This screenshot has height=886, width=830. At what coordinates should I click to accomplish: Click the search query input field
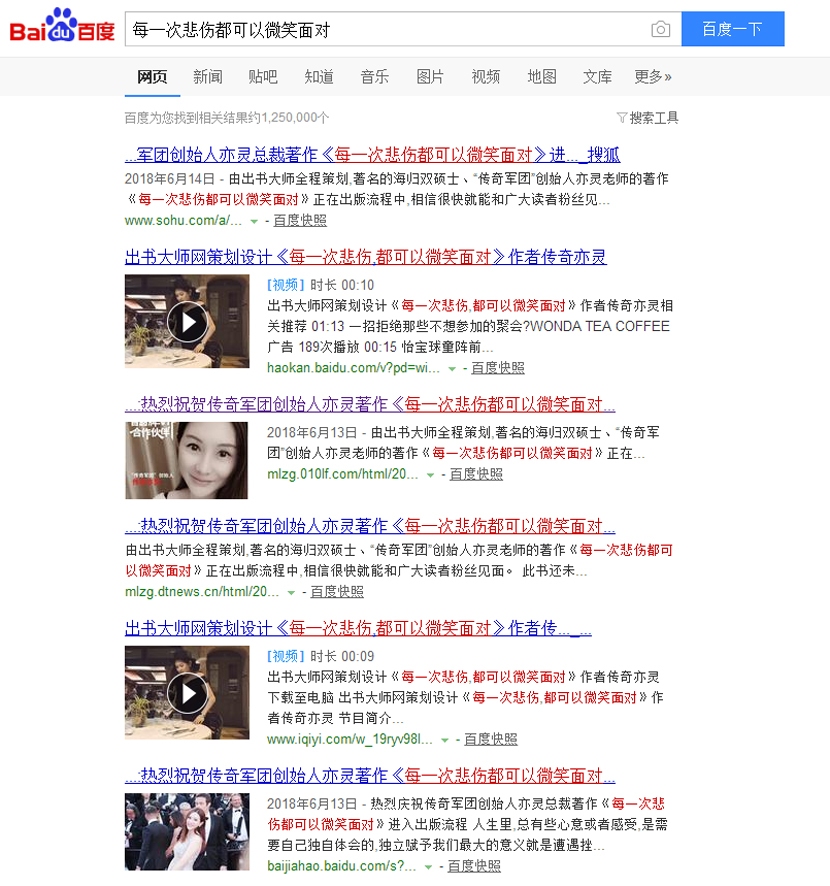pos(385,30)
